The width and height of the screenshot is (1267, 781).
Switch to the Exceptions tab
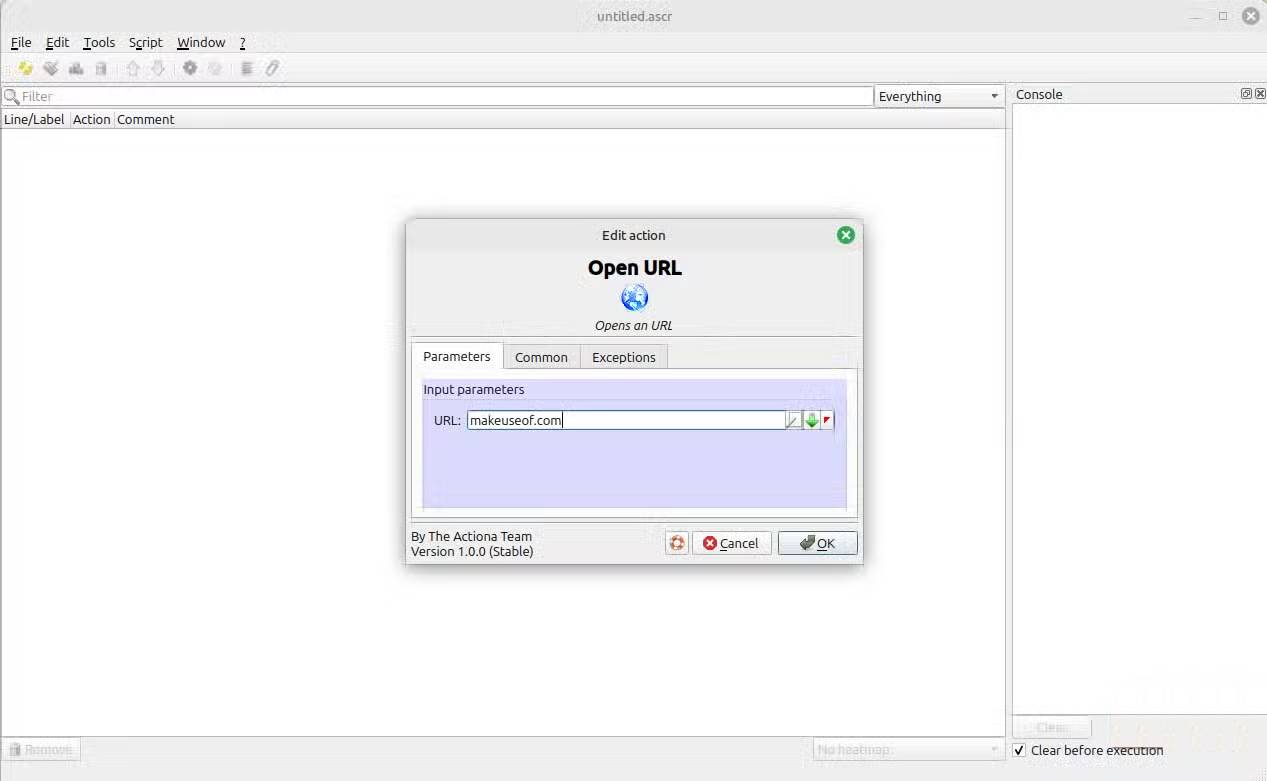[x=624, y=357]
